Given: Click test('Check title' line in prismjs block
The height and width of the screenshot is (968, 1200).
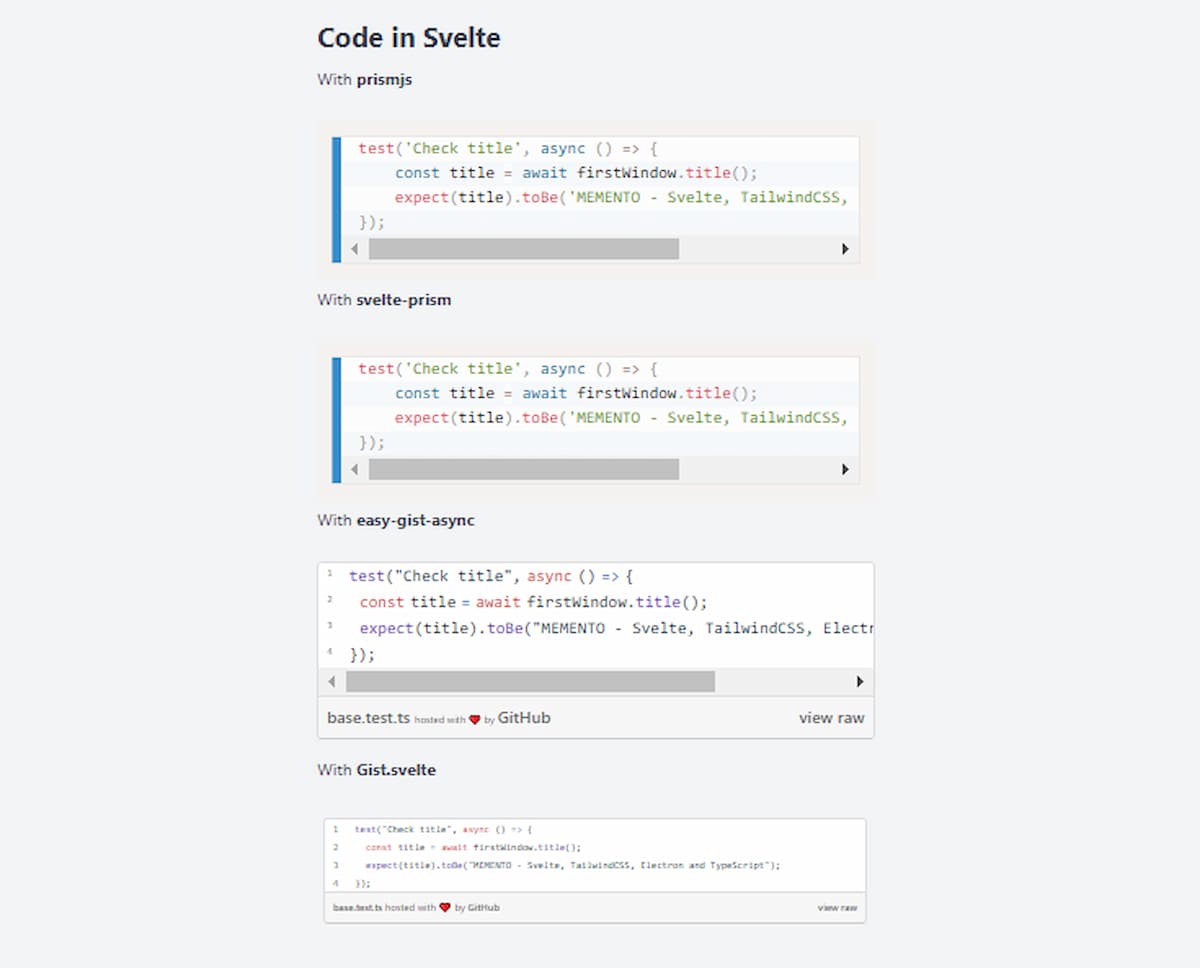Looking at the screenshot, I should 508,148.
